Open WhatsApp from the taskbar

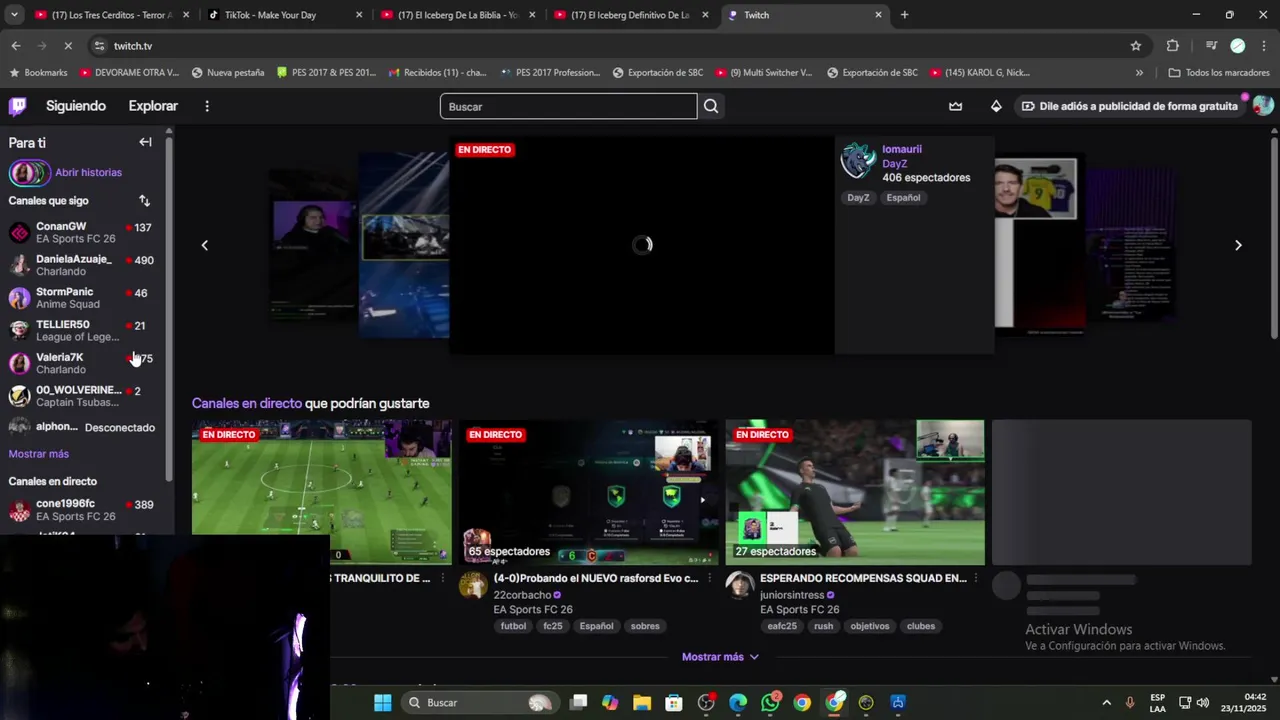770,703
